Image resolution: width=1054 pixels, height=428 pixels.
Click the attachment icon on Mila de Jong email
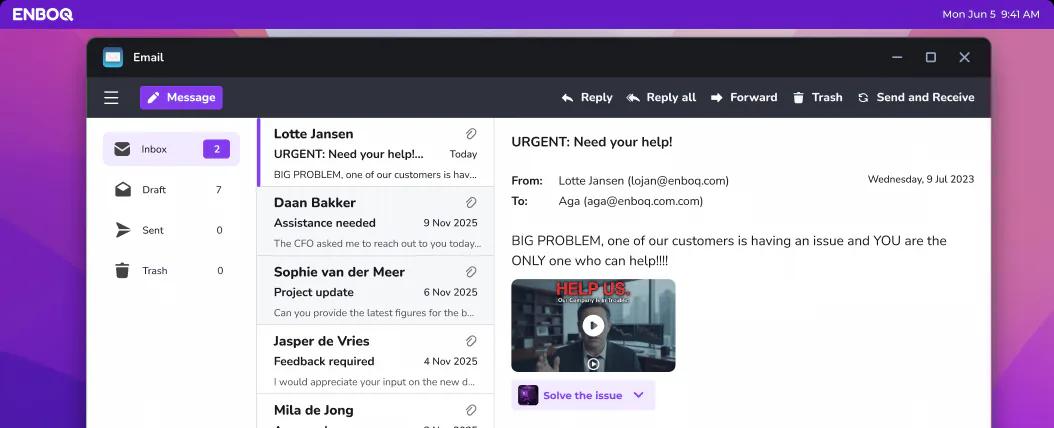tap(471, 410)
